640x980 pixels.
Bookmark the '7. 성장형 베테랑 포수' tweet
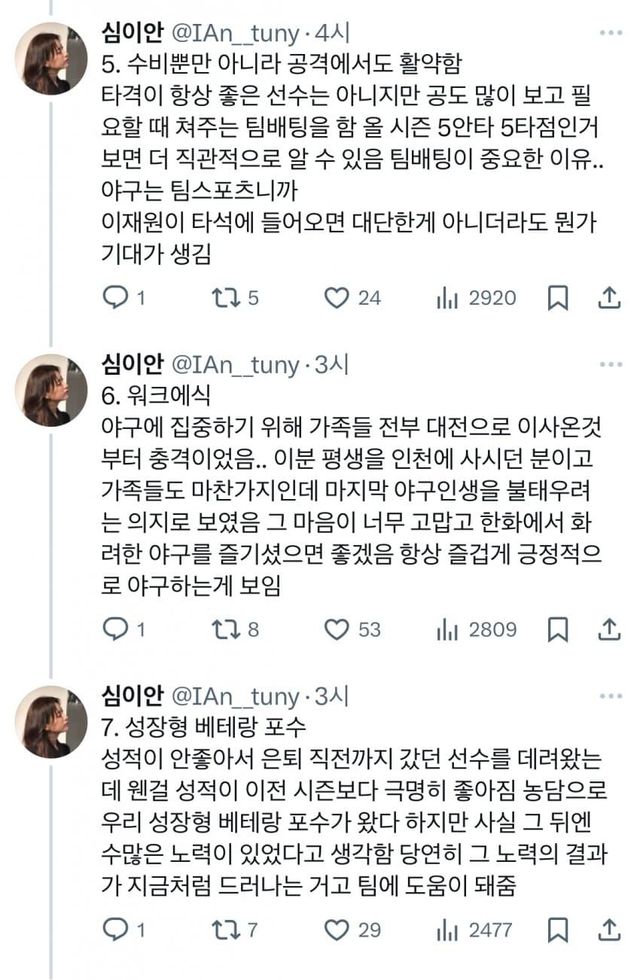pos(559,929)
